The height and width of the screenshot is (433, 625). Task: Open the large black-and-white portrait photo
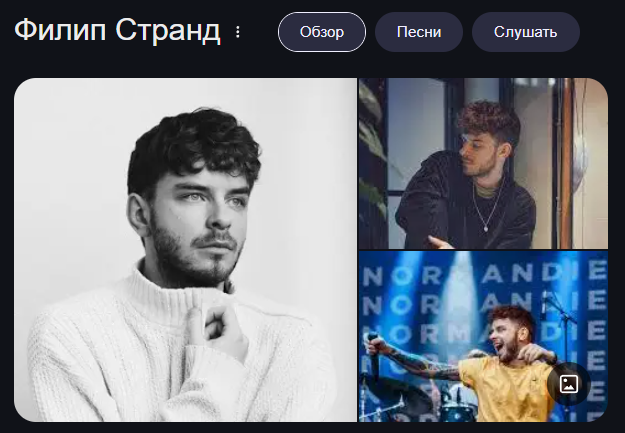(185, 250)
